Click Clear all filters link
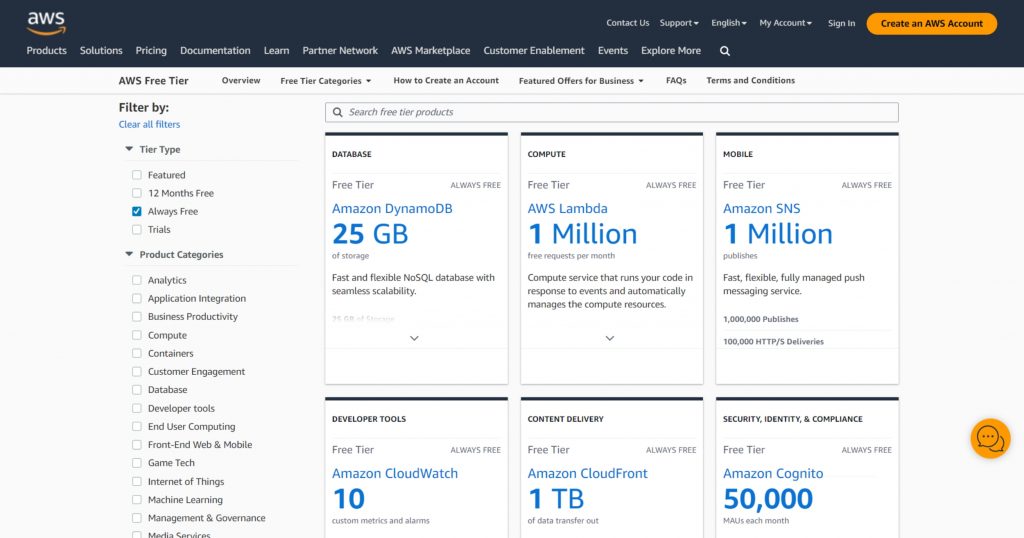The width and height of the screenshot is (1024, 538). pos(149,124)
